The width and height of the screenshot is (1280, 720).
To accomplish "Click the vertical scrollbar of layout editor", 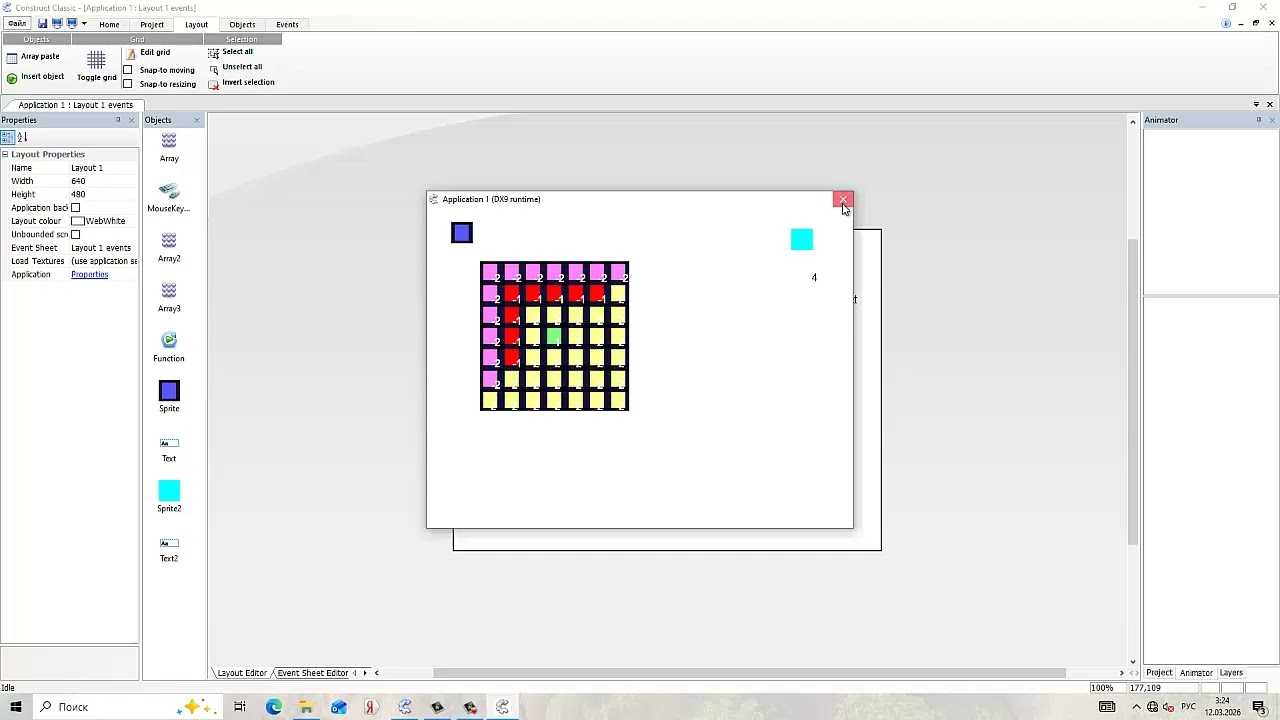I will click(1133, 390).
